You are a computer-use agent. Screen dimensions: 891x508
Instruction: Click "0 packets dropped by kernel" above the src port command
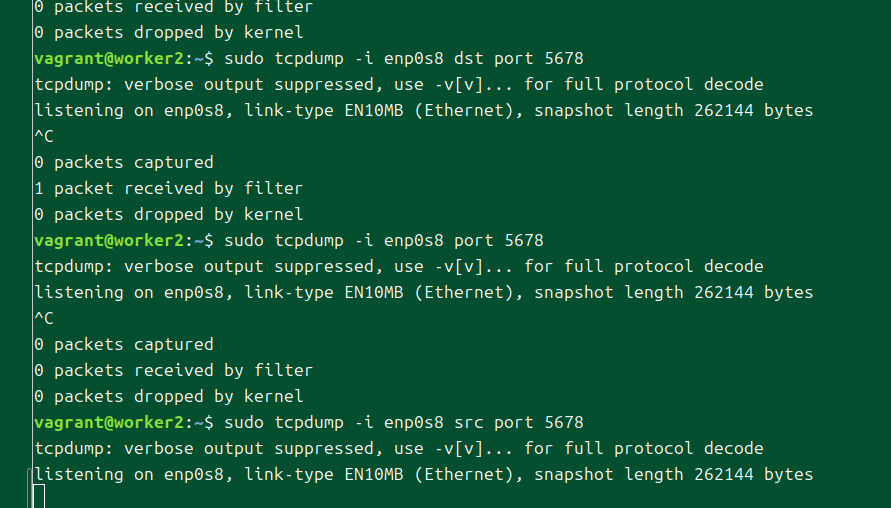(168, 396)
